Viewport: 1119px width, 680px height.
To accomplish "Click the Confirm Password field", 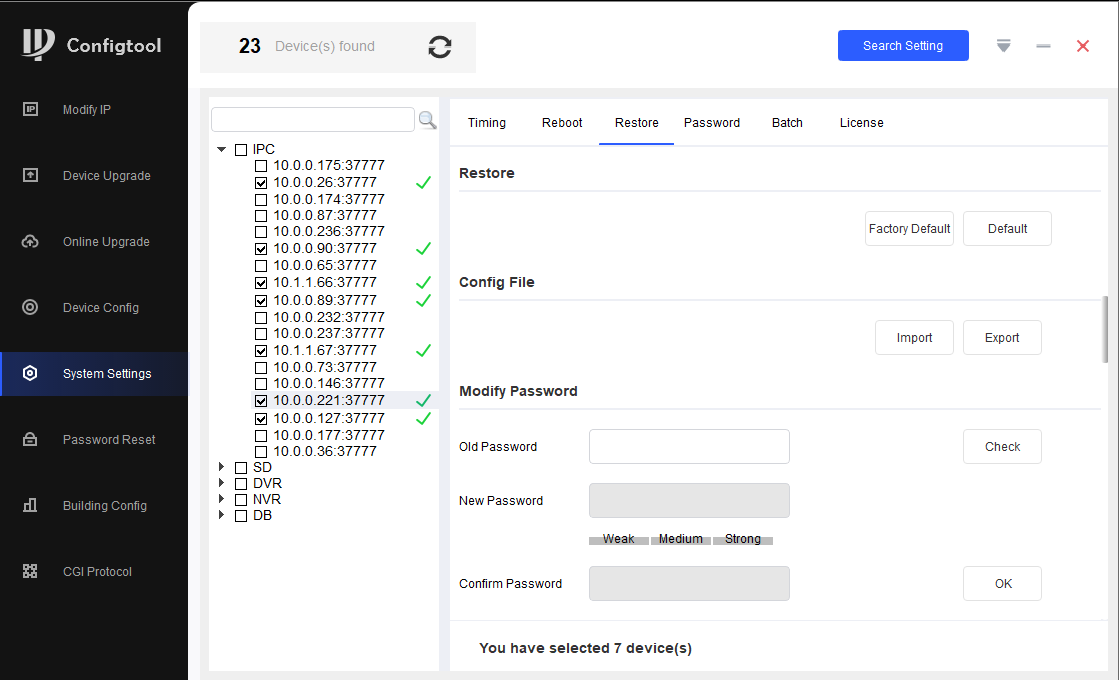I will click(x=689, y=584).
